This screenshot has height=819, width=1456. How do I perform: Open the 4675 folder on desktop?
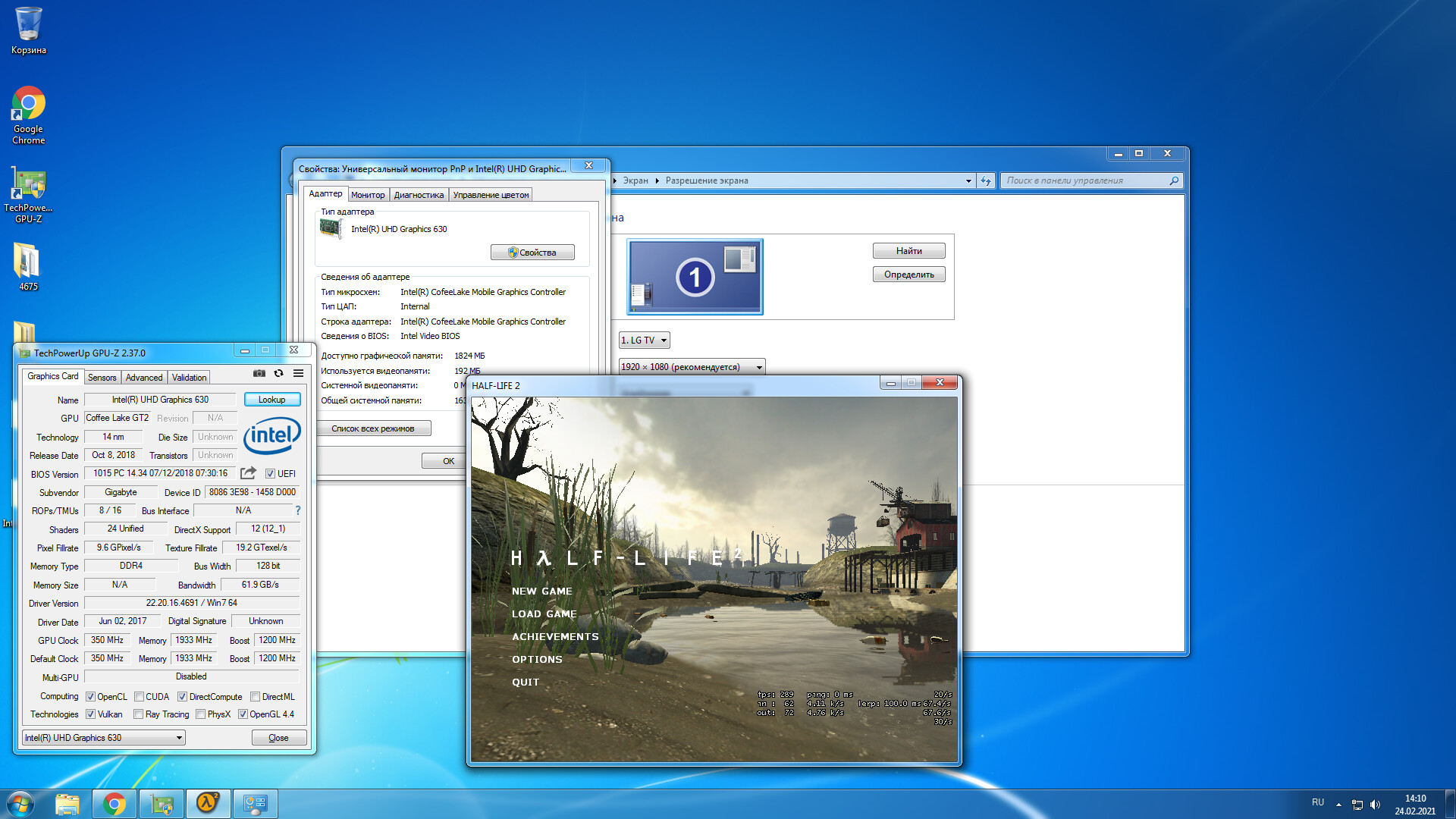click(x=28, y=267)
